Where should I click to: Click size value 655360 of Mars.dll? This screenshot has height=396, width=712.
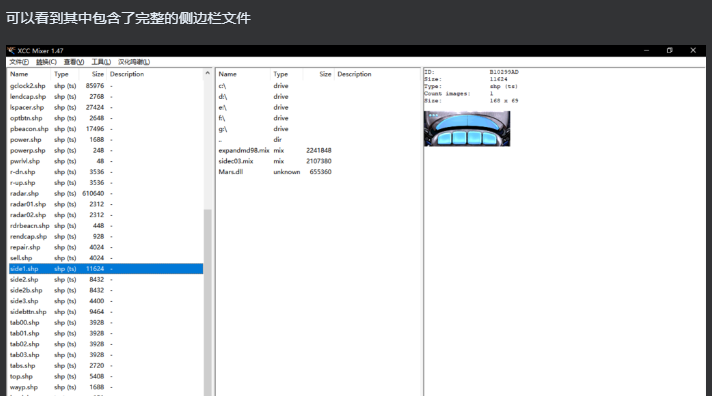pos(320,172)
